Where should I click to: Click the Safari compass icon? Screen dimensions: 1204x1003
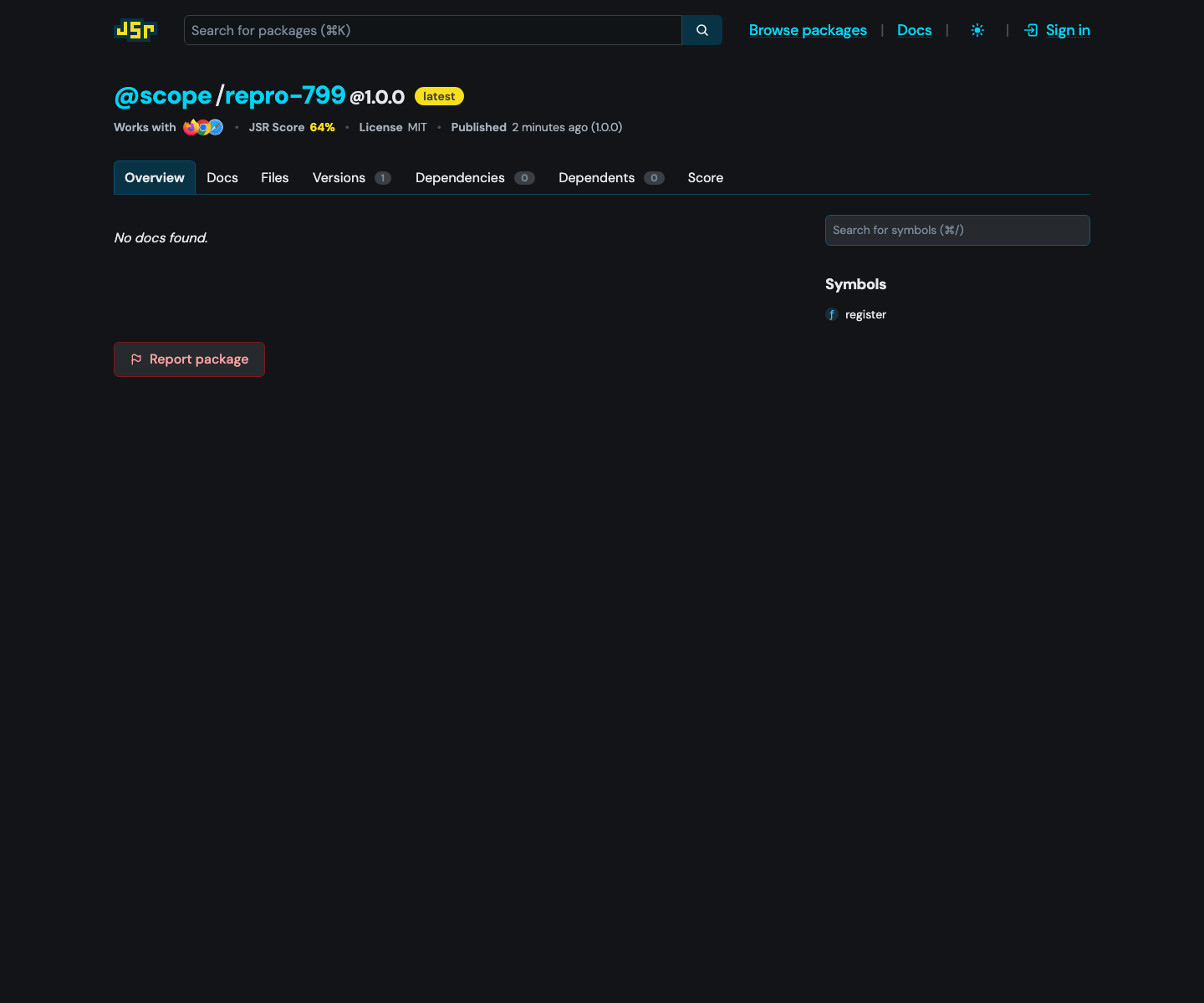[x=216, y=127]
